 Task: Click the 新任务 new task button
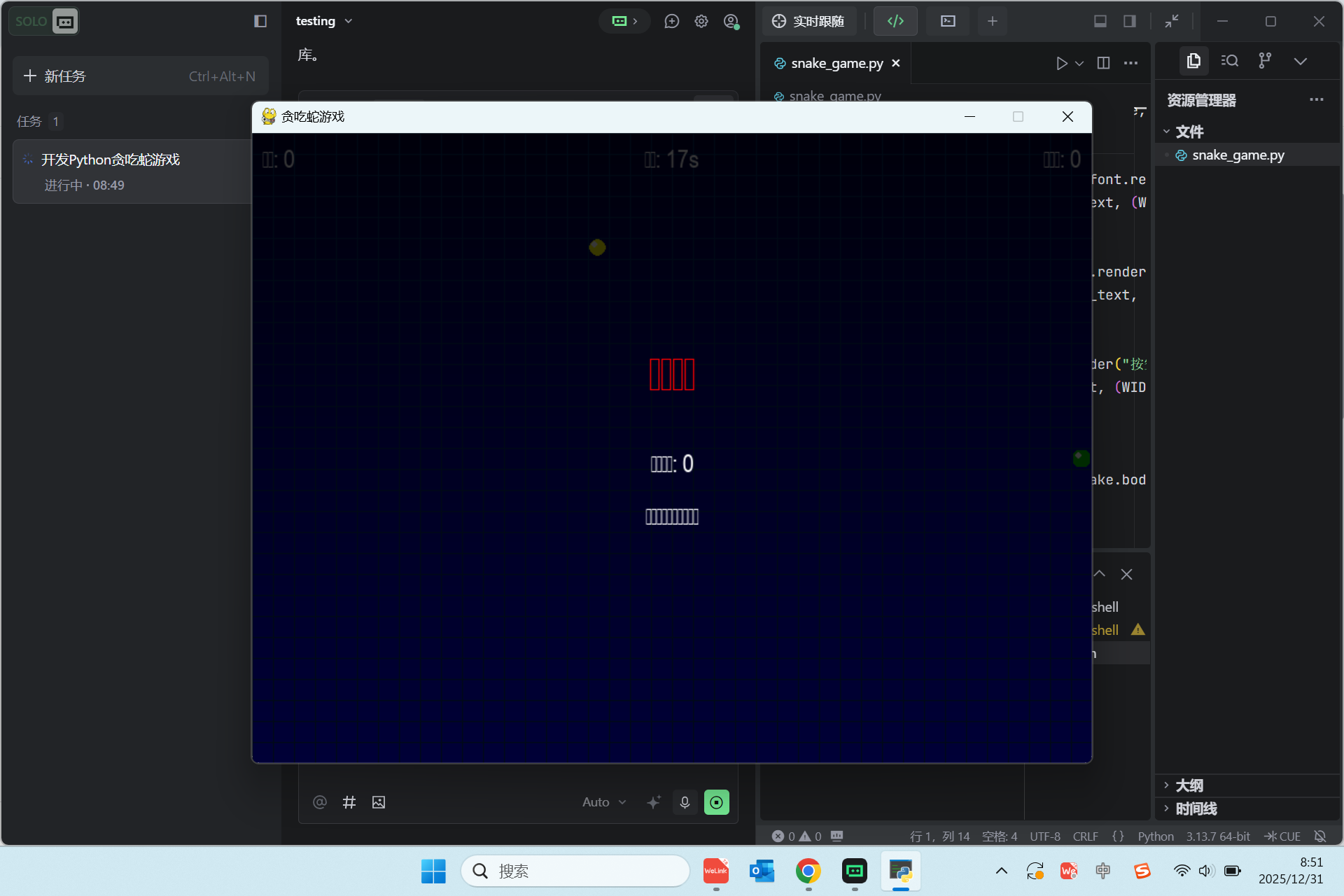(x=140, y=76)
